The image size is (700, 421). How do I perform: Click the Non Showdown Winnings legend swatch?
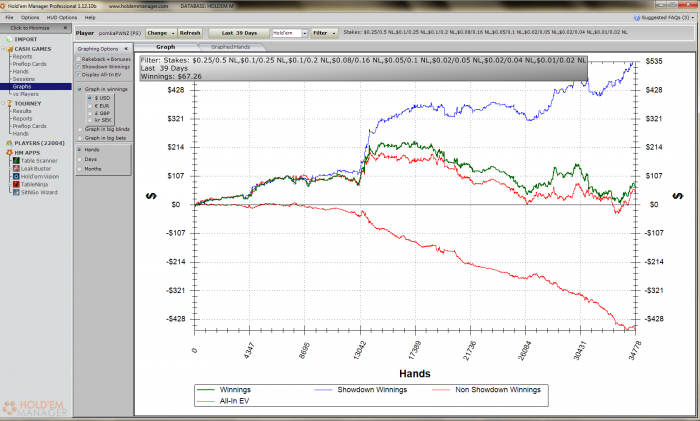(x=441, y=390)
